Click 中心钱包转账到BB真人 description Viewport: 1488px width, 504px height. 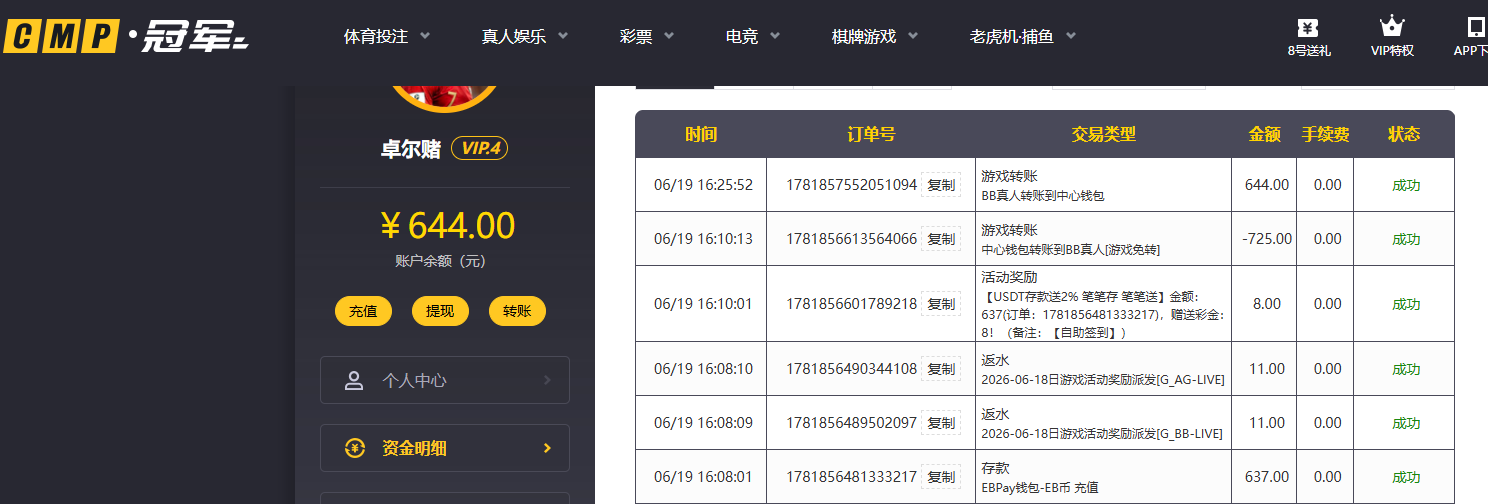(1071, 250)
